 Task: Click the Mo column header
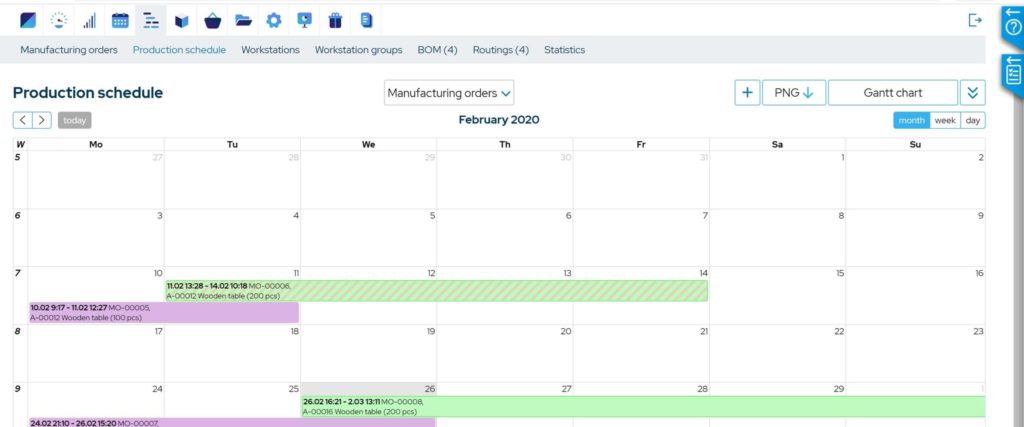(96, 144)
